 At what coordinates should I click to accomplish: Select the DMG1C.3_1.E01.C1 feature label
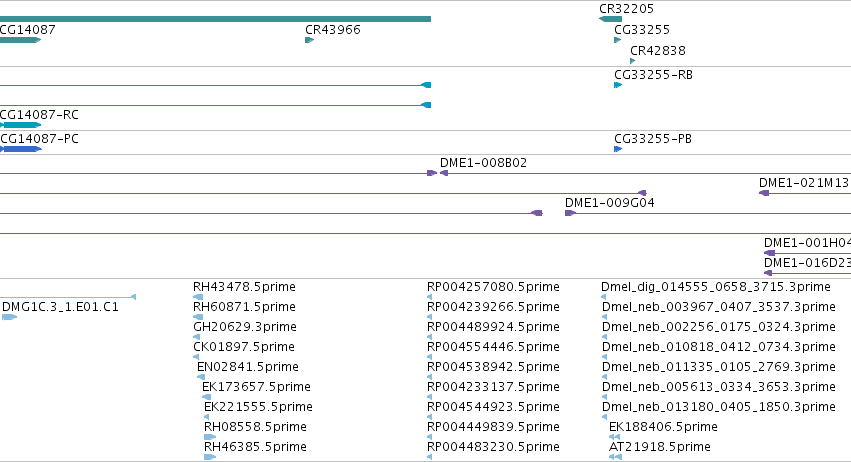tap(60, 307)
